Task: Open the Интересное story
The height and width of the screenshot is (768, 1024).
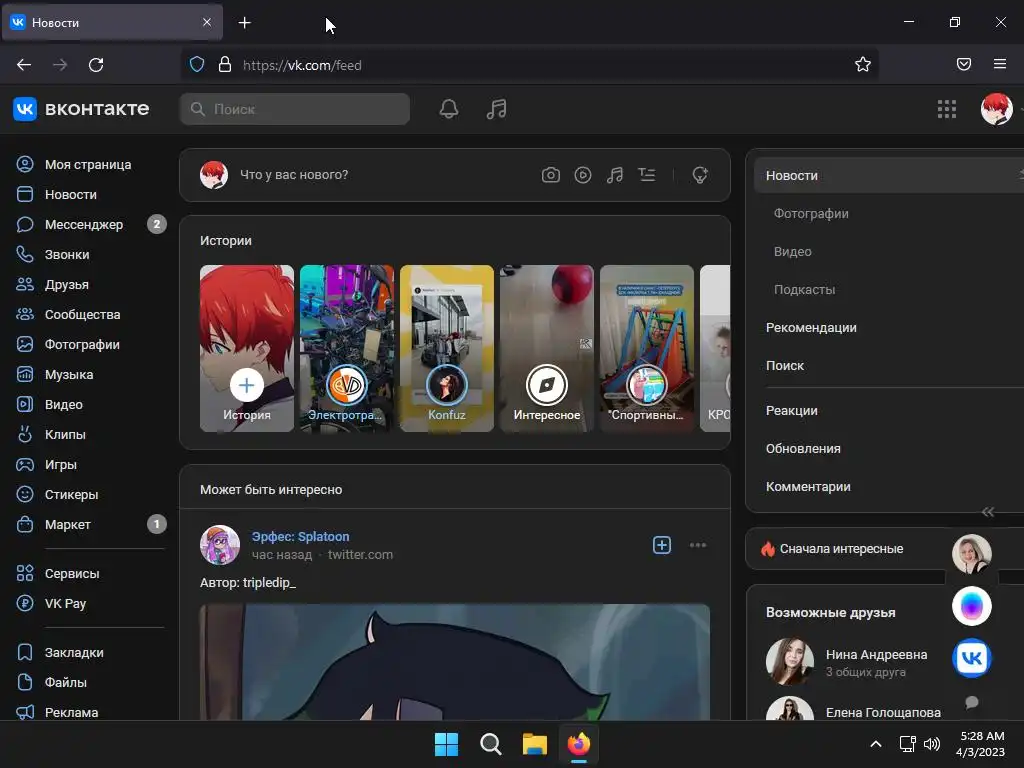Action: pos(547,348)
